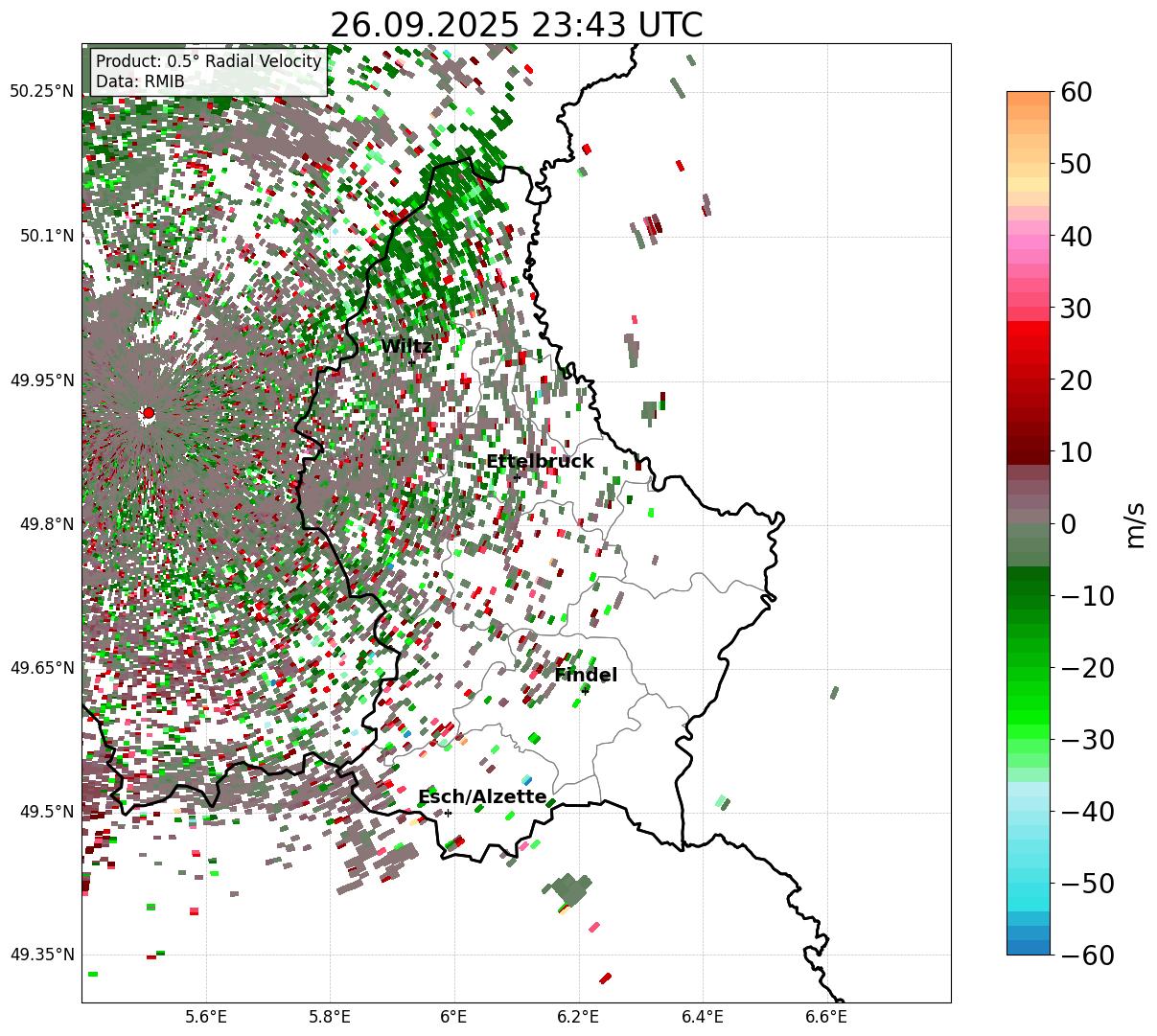Click the Product: 0.5° Radial Velocity label
Image resolution: width=1157 pixels, height=1036 pixels.
click(209, 61)
